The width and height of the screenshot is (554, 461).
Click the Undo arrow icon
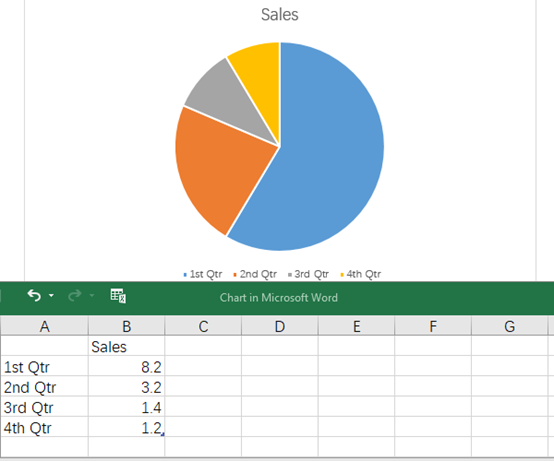(34, 296)
